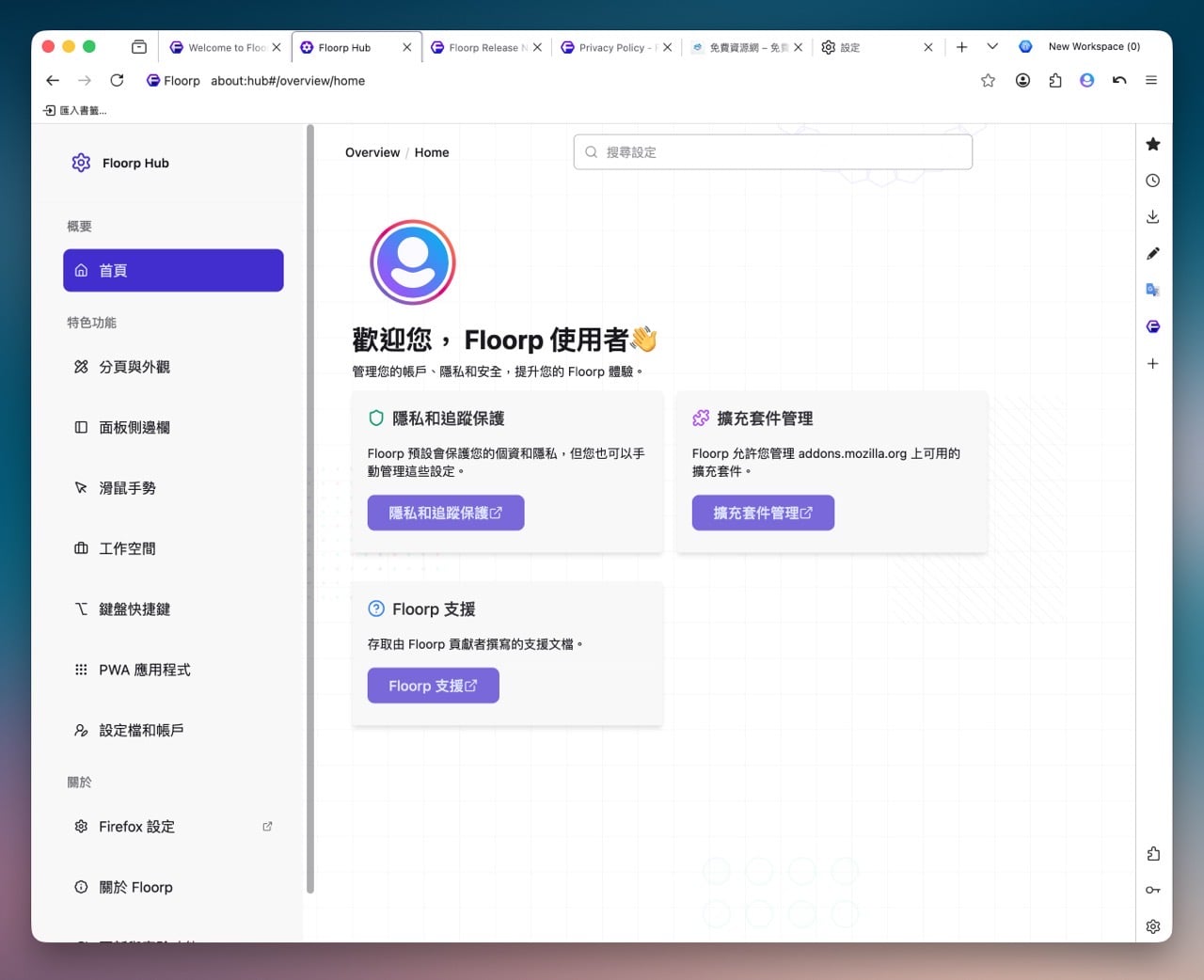Open 分頁與外觀 settings

[x=173, y=367]
